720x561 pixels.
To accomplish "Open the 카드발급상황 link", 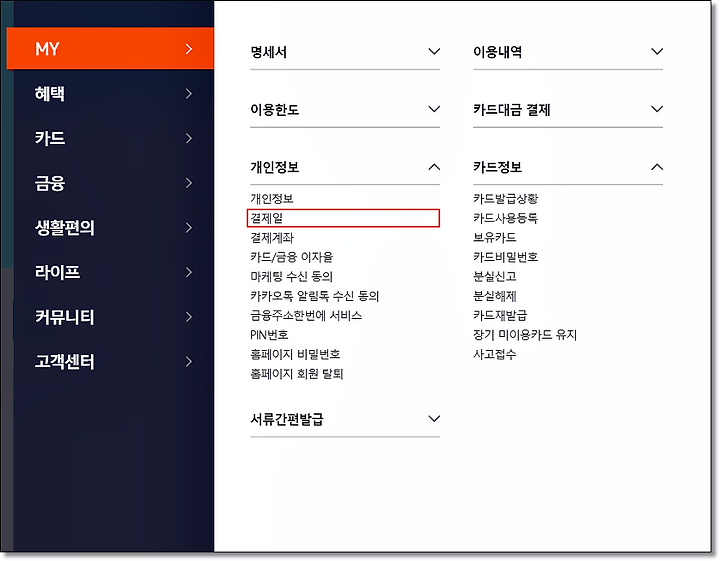I will 506,199.
